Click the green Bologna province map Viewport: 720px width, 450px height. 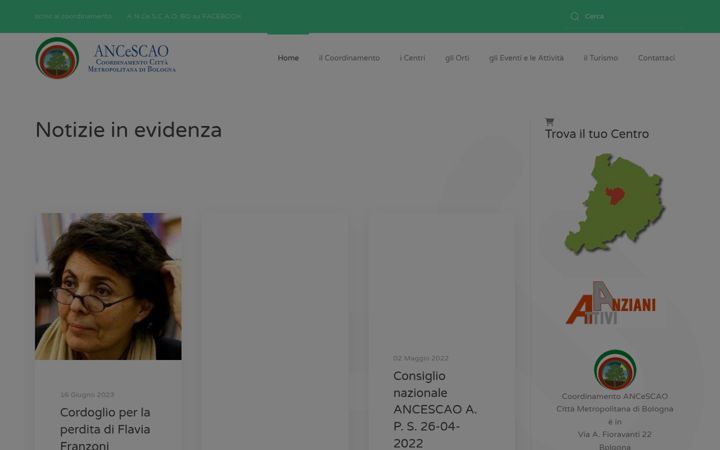(614, 204)
